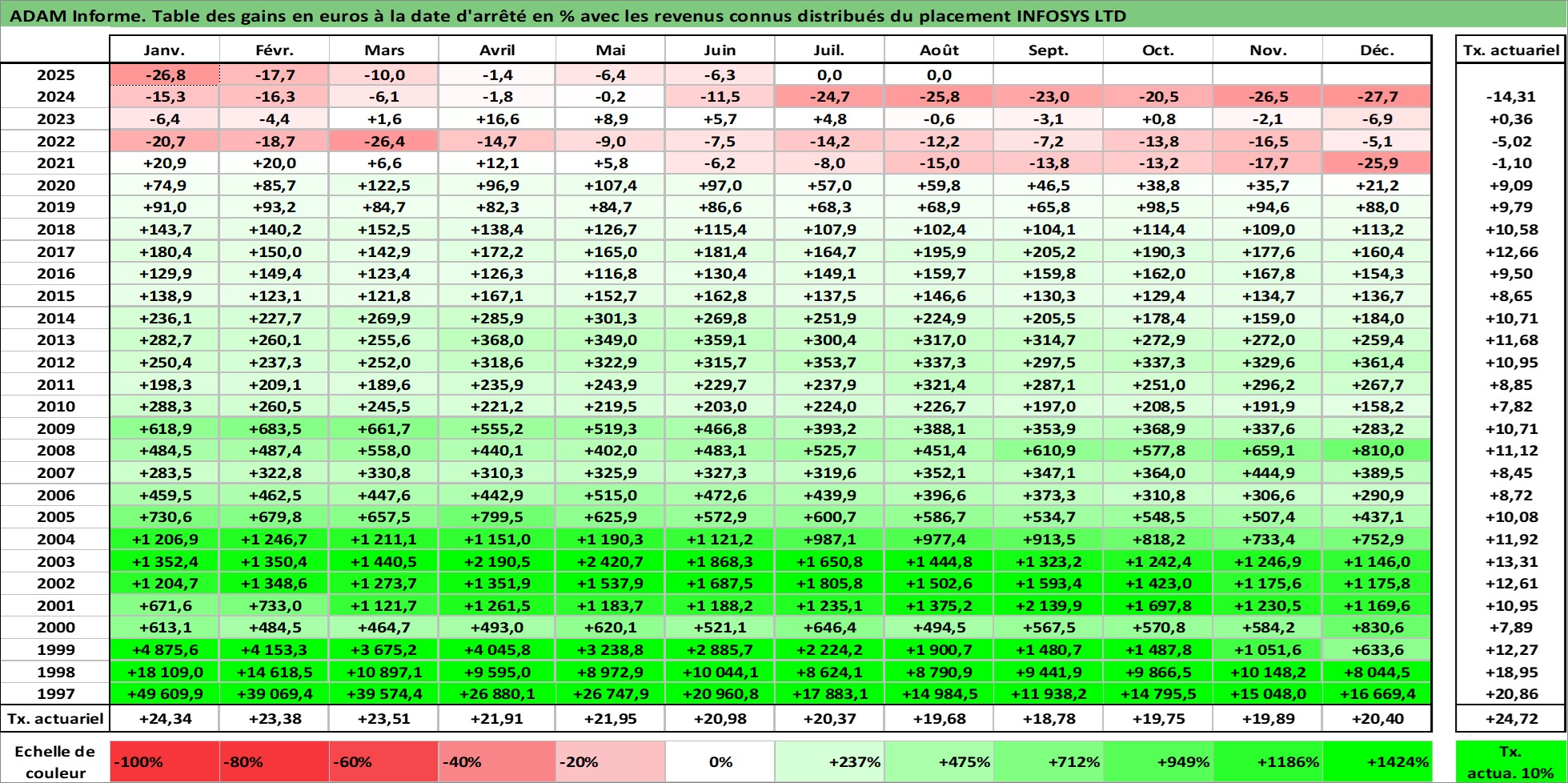Select the +1424% green color scale swatch

point(1377,762)
